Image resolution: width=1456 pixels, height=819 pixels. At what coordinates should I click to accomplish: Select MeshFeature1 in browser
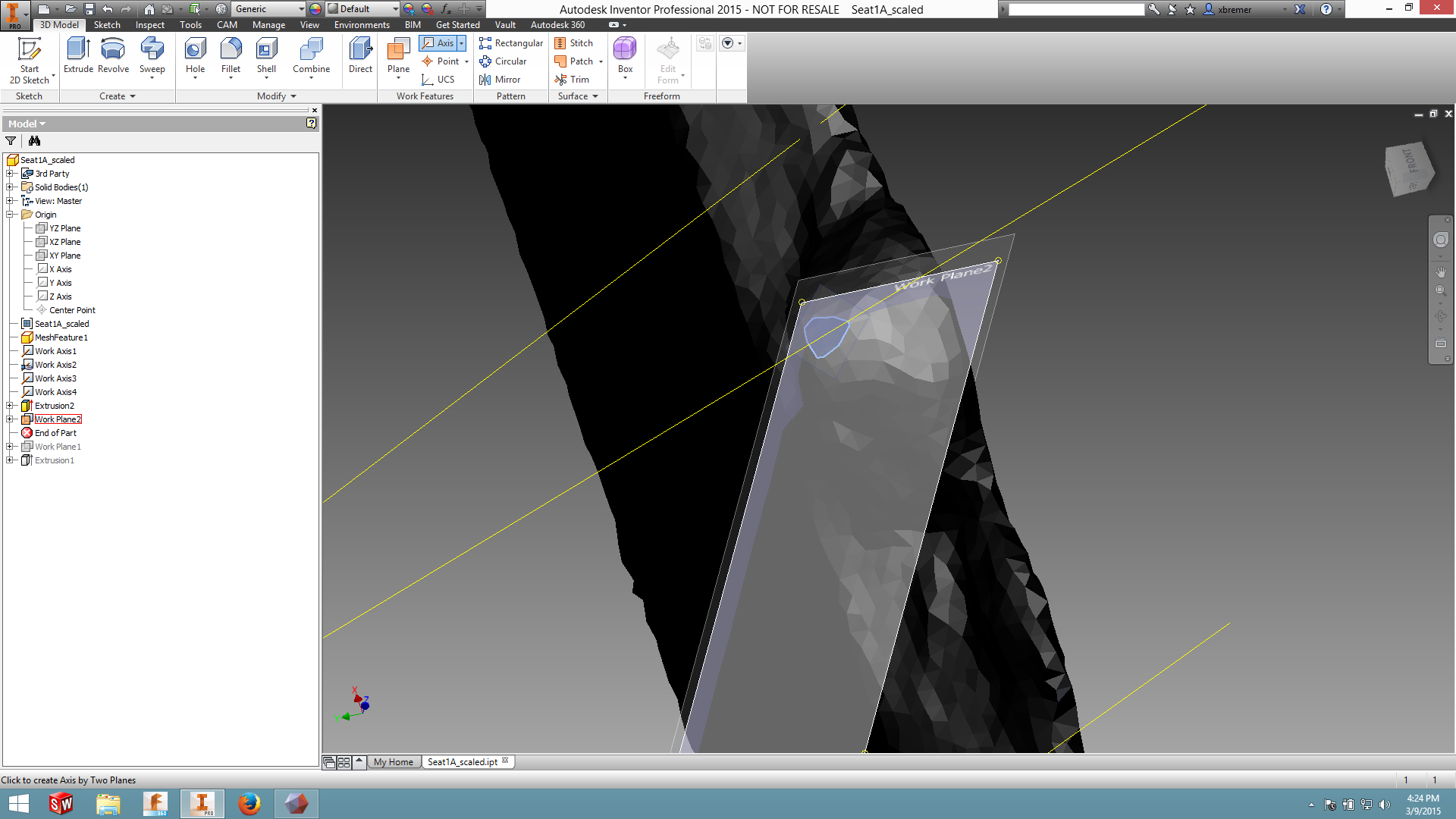coord(61,337)
